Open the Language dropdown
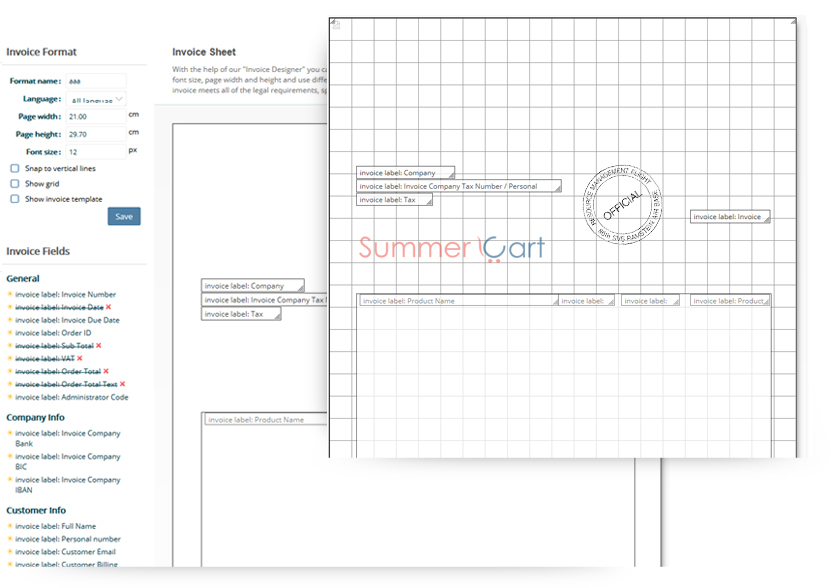The height and width of the screenshot is (588, 831). [96, 99]
